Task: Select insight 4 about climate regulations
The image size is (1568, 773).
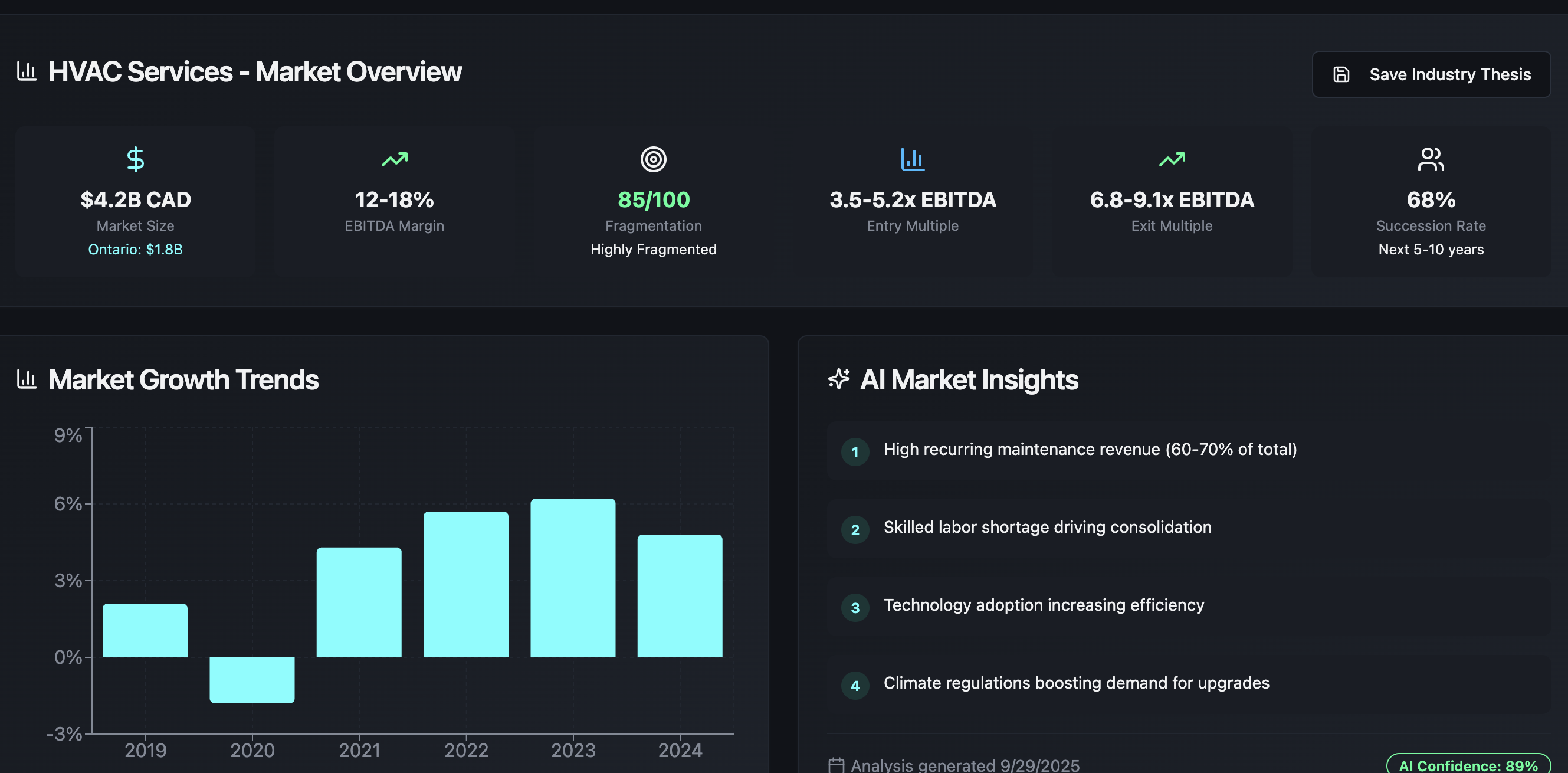Action: click(1076, 683)
